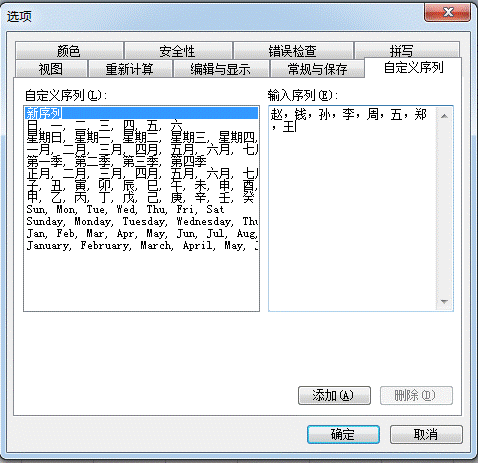Close the 选项 dialog window
The height and width of the screenshot is (463, 478).
tap(448, 12)
